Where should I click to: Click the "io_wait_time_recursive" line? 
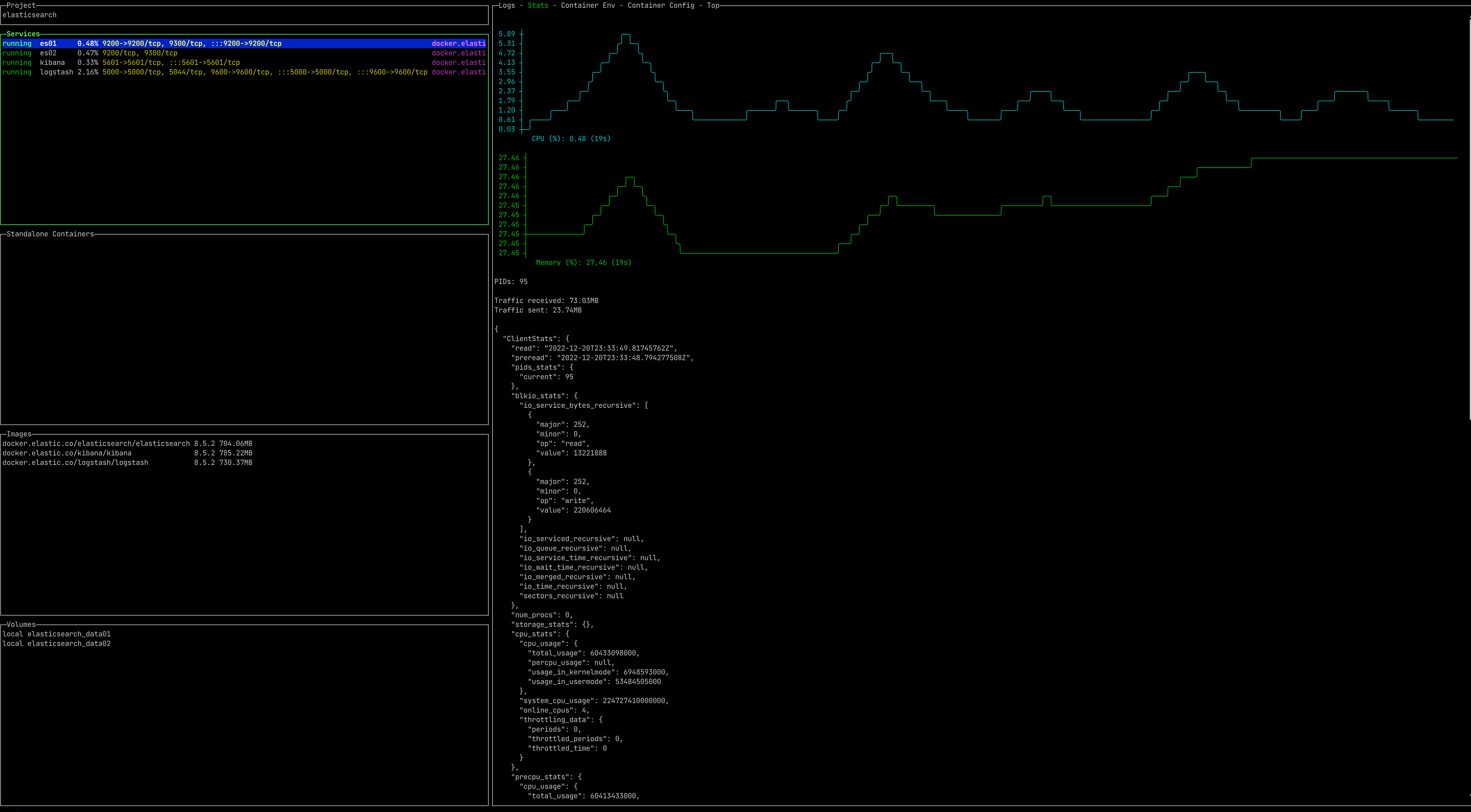[584, 567]
